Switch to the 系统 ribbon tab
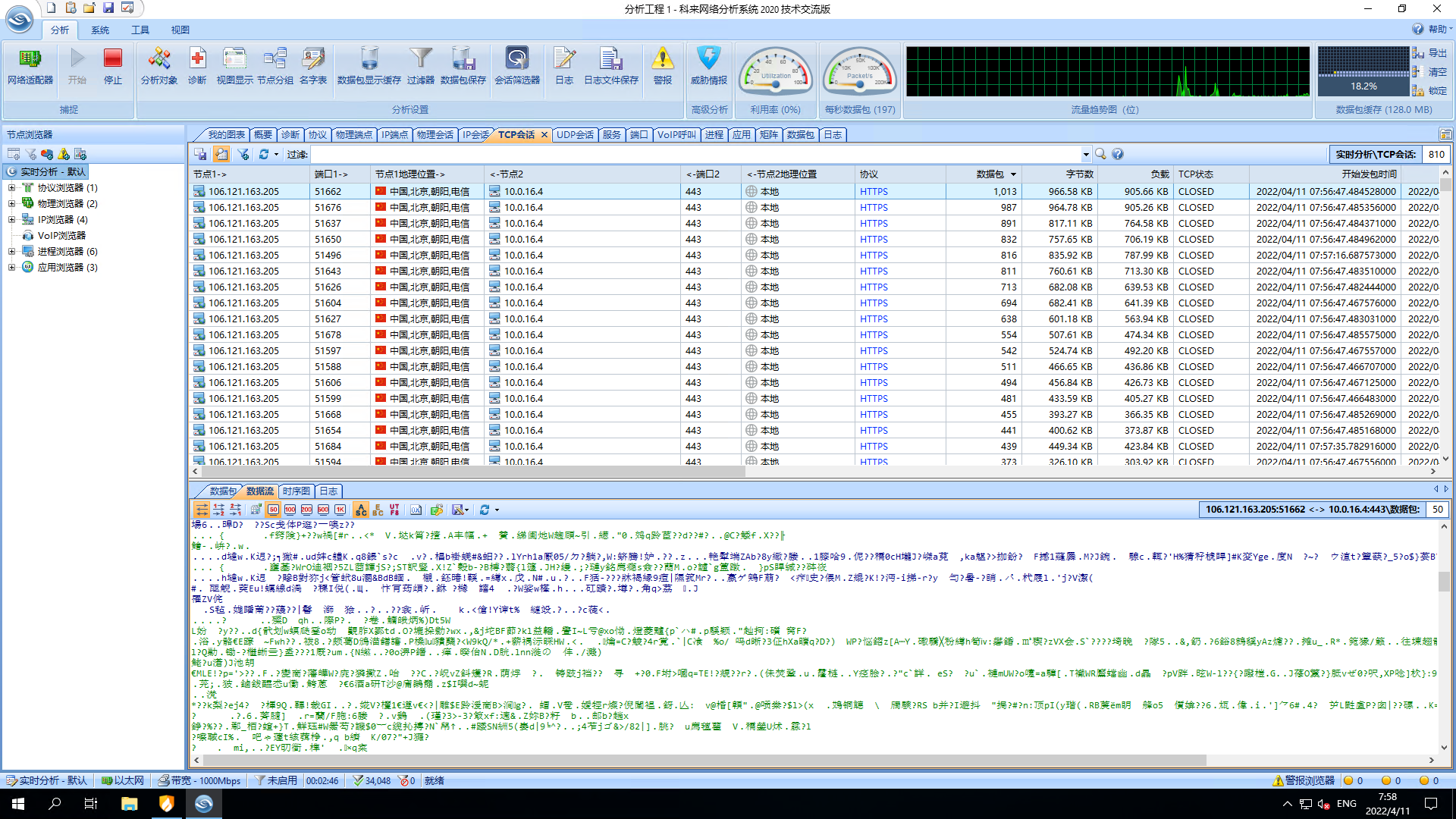 point(100,30)
